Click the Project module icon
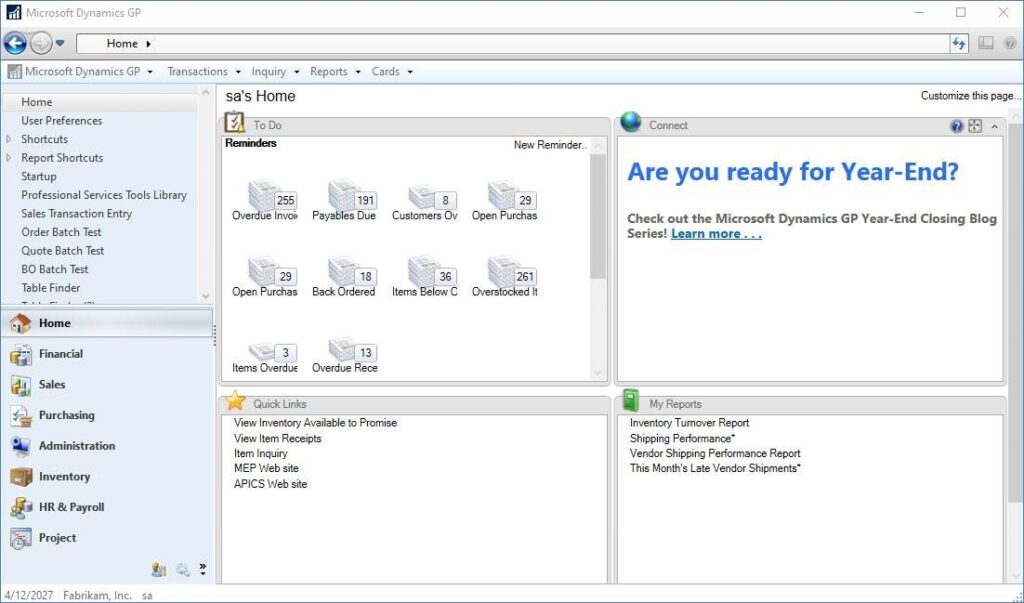 (x=20, y=538)
